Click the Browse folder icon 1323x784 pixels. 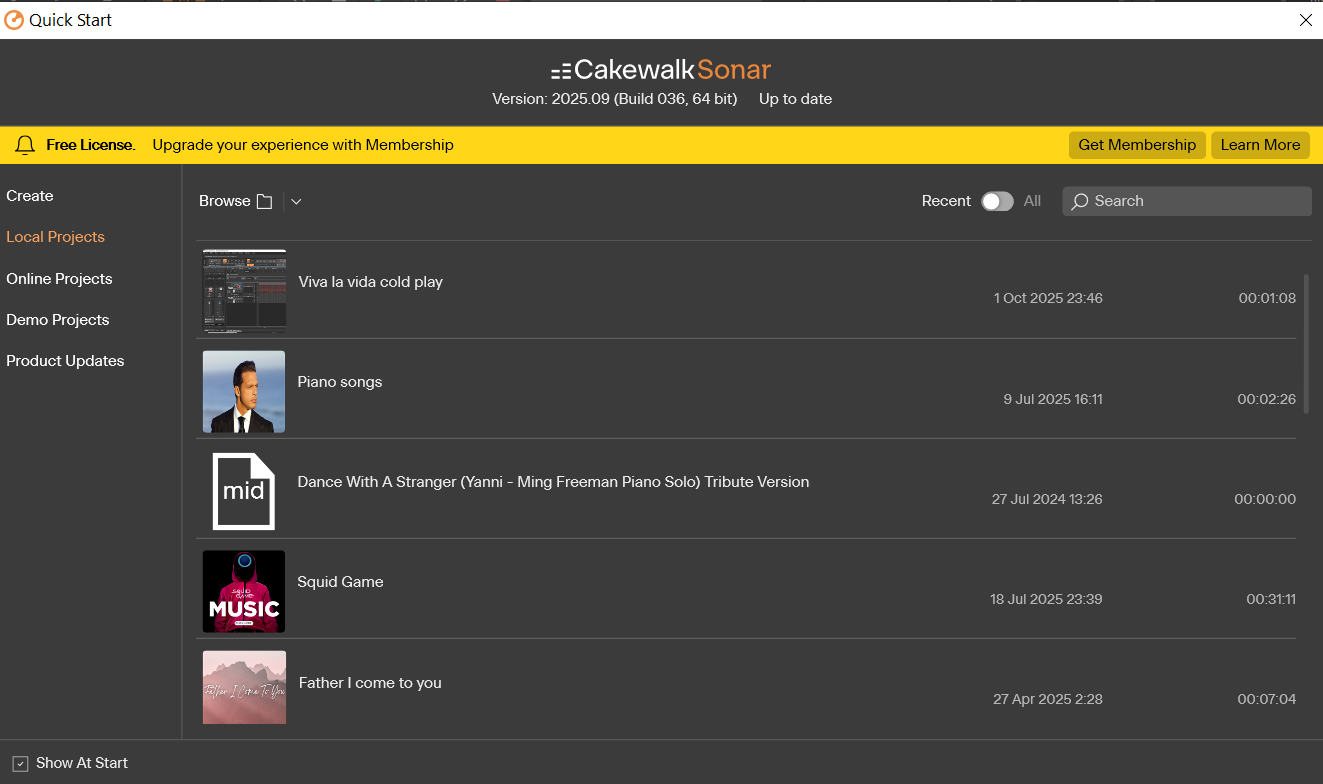(x=264, y=201)
